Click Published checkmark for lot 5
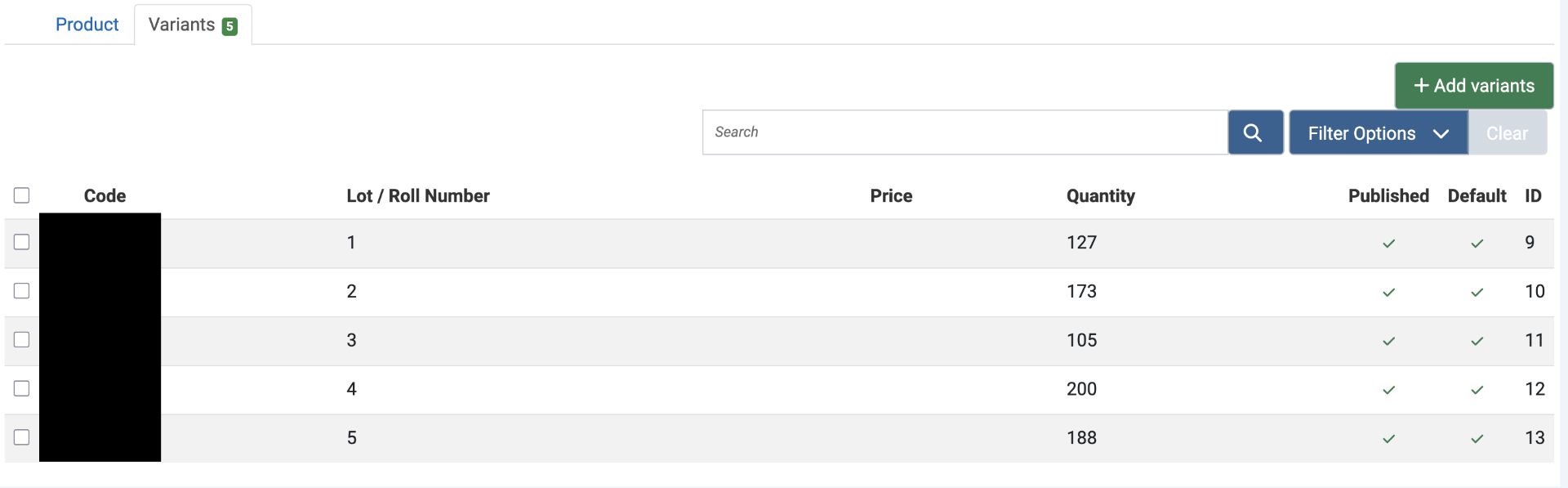 (1388, 439)
